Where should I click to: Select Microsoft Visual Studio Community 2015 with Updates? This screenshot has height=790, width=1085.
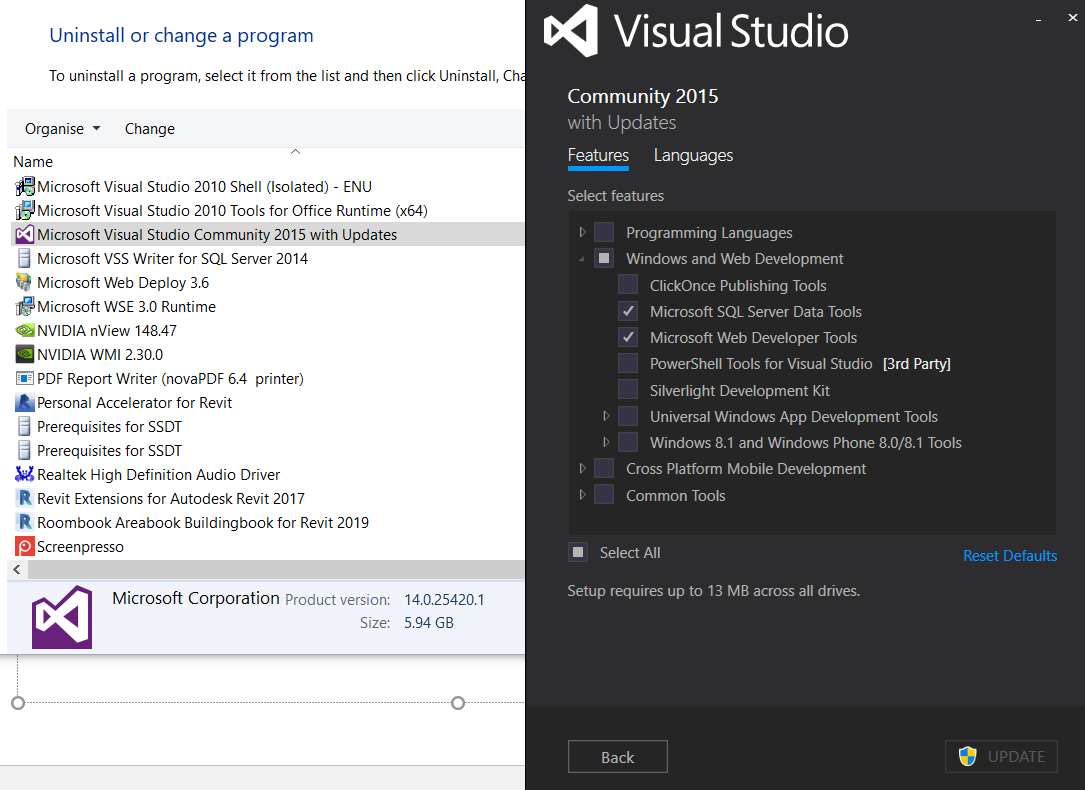pos(268,235)
